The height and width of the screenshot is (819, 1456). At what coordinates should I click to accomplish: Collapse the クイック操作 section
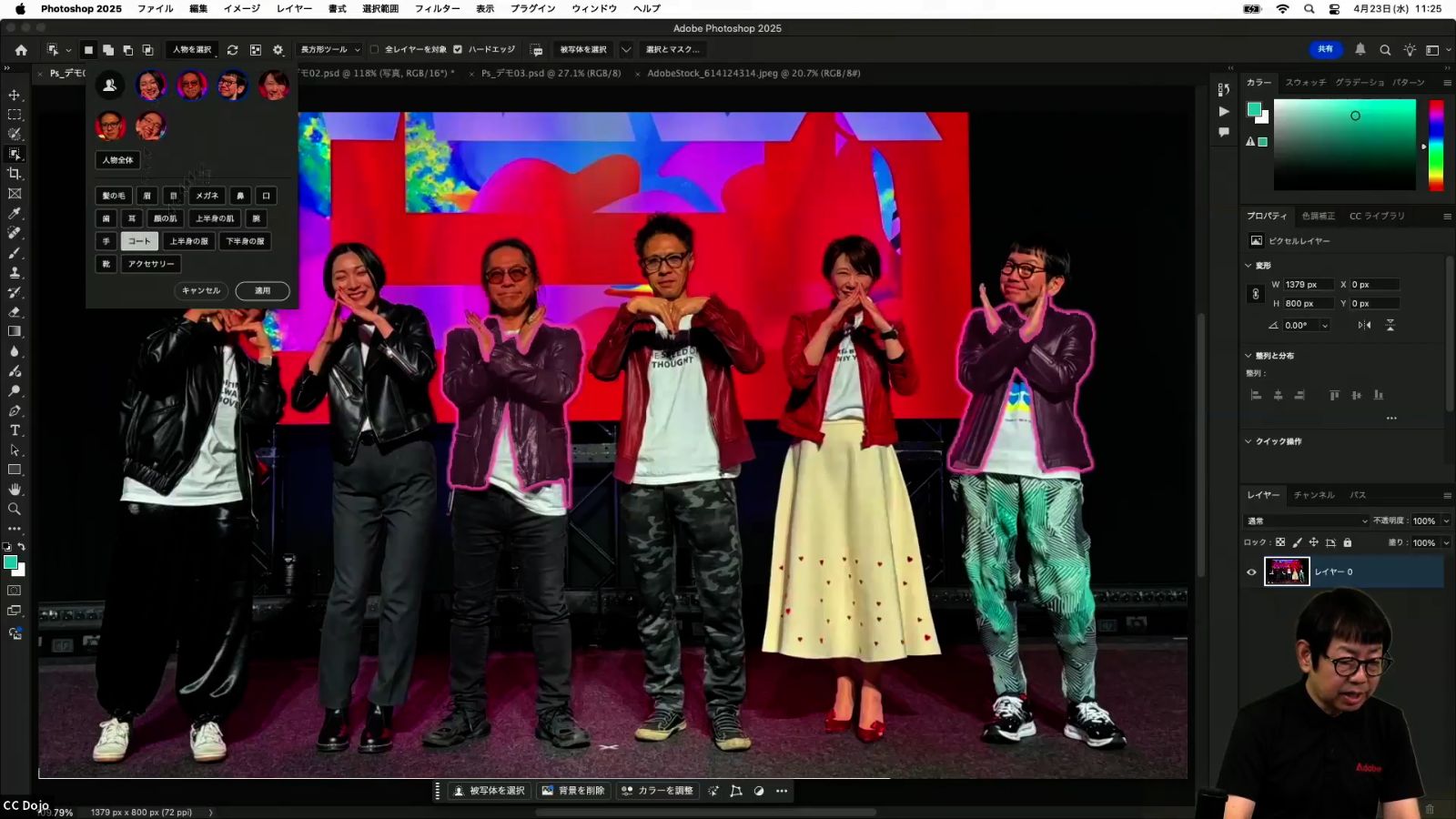click(x=1249, y=441)
